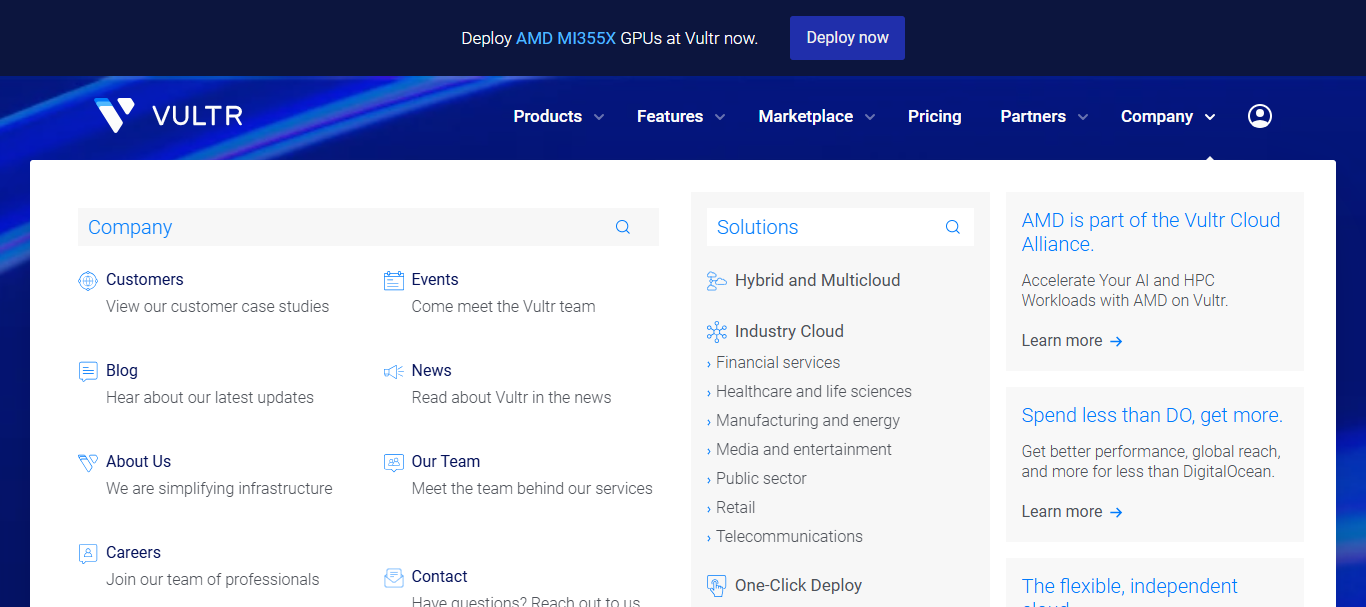Open the Features menu

click(x=670, y=116)
